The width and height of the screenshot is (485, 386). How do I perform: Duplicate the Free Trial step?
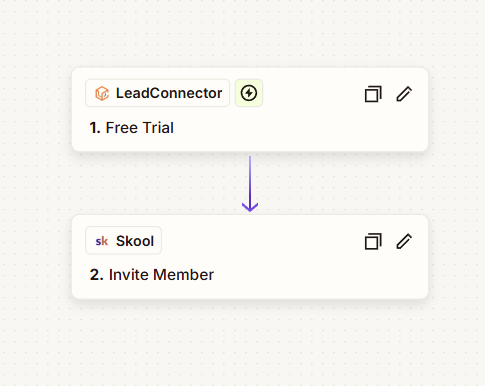point(373,94)
